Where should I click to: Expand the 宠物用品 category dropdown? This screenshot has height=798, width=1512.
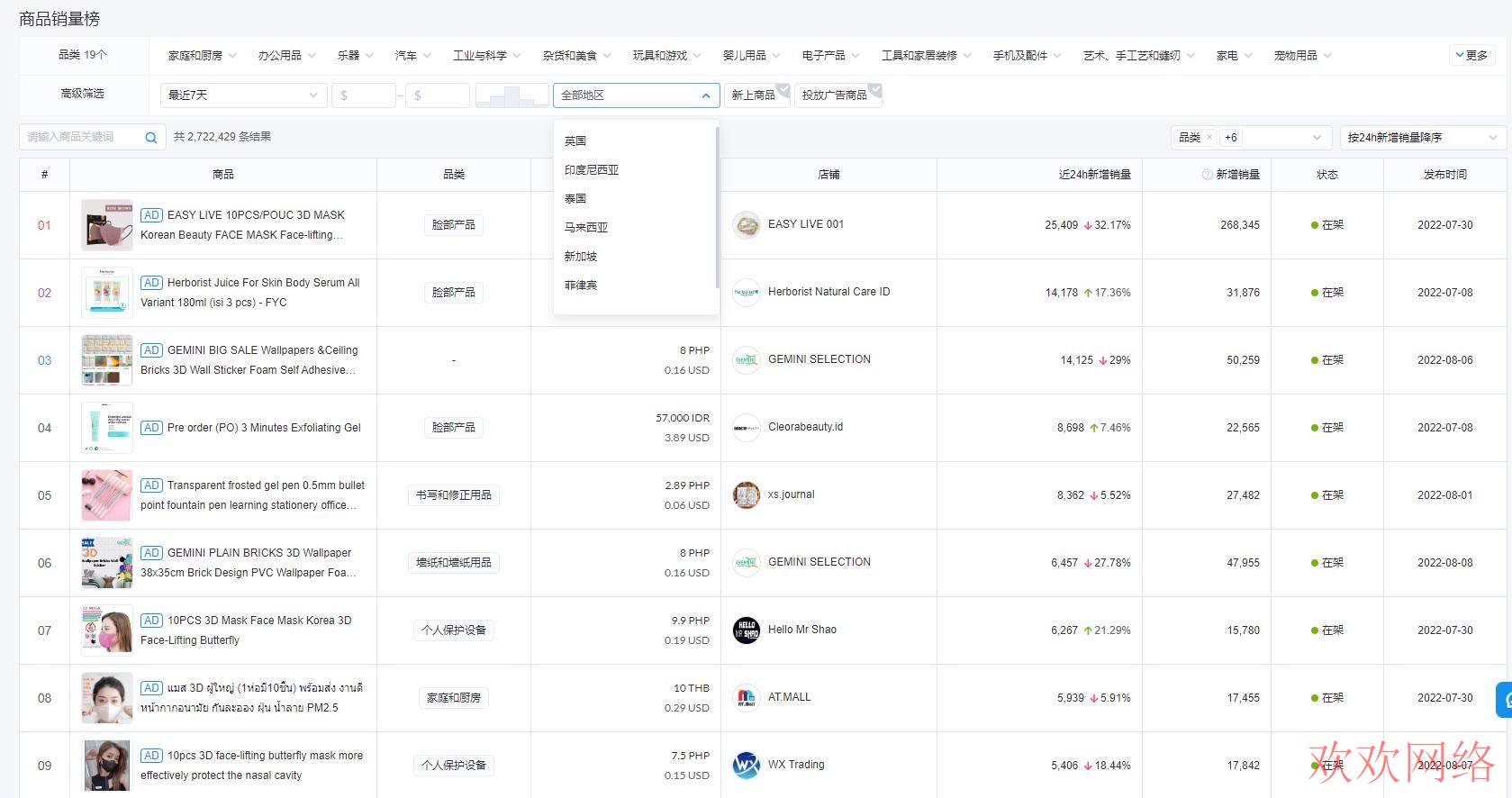pos(1302,56)
